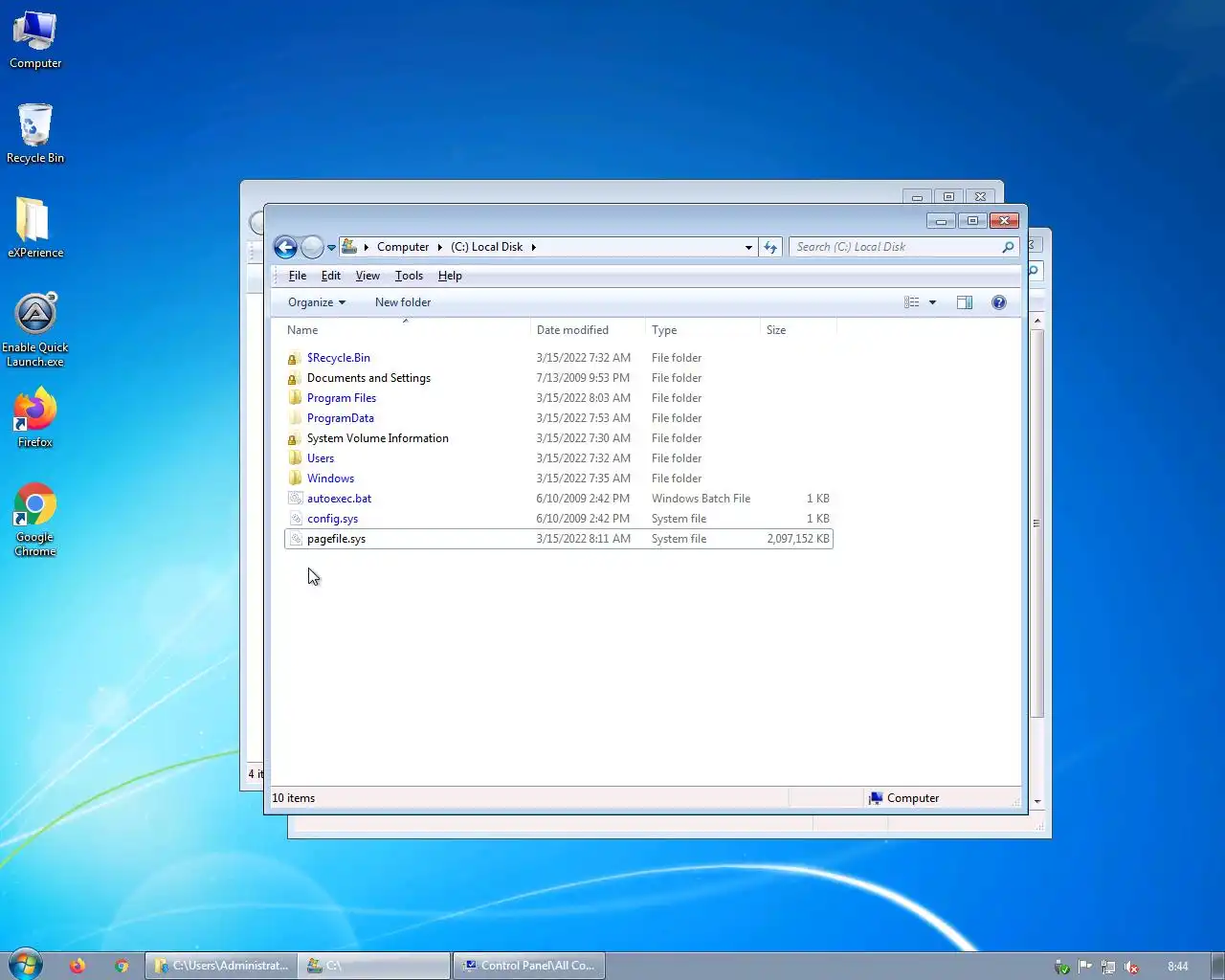Launch Firefox desktop shortcut
Image resolution: width=1225 pixels, height=980 pixels.
point(35,417)
